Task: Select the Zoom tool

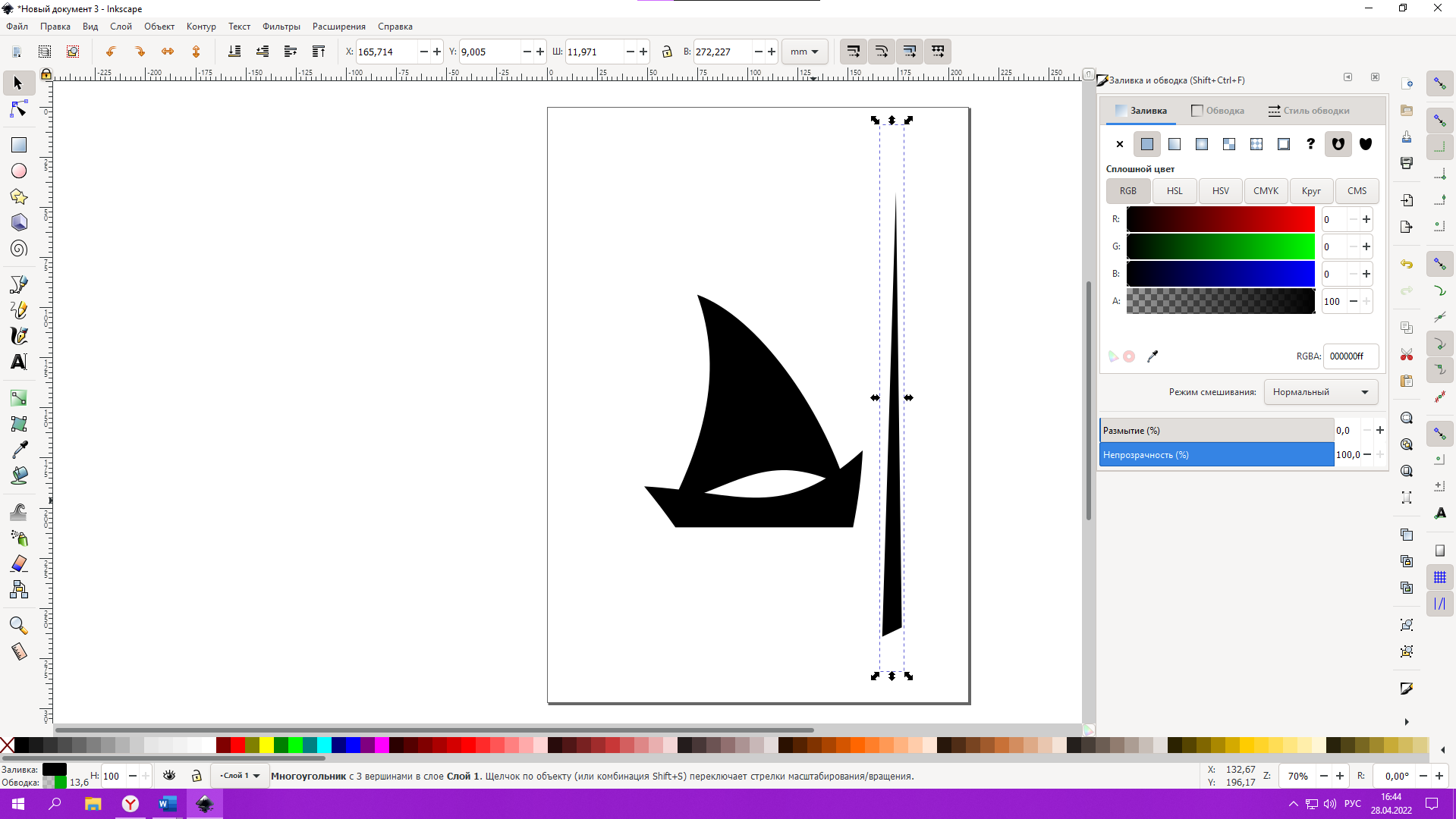Action: (x=18, y=625)
